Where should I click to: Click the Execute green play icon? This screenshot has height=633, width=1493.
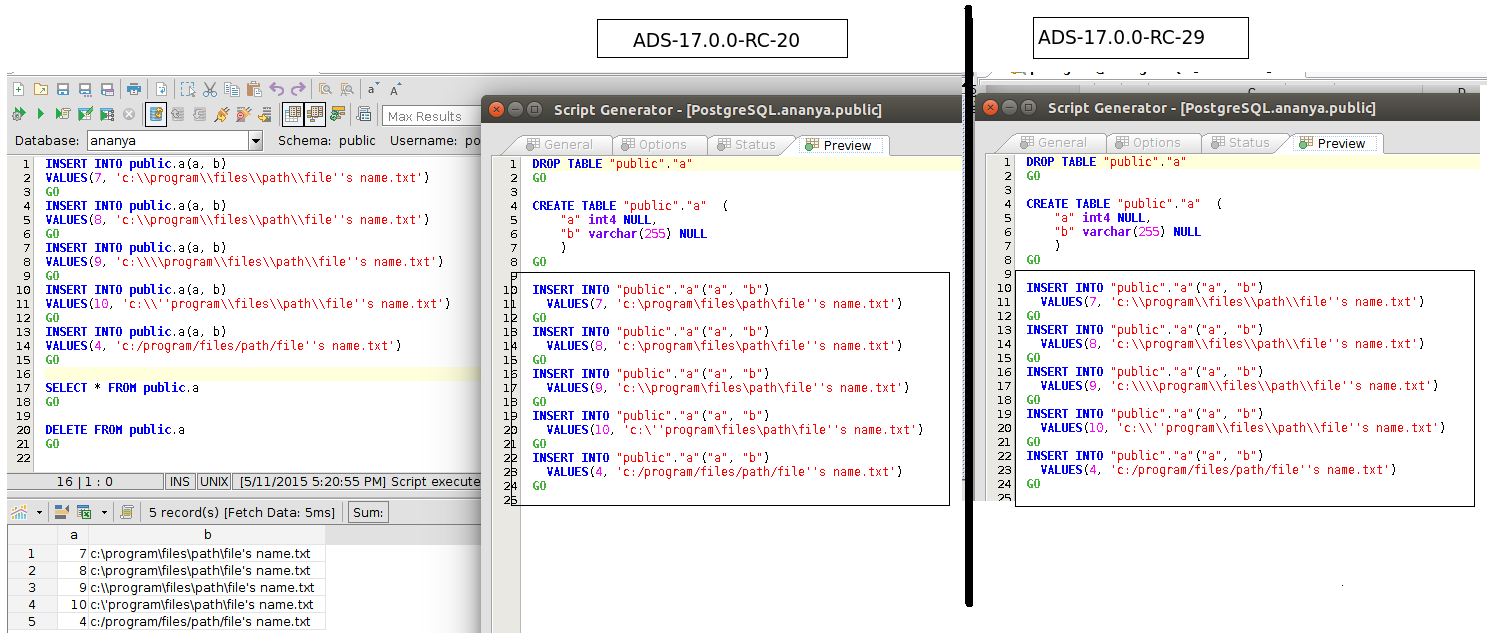pos(41,114)
